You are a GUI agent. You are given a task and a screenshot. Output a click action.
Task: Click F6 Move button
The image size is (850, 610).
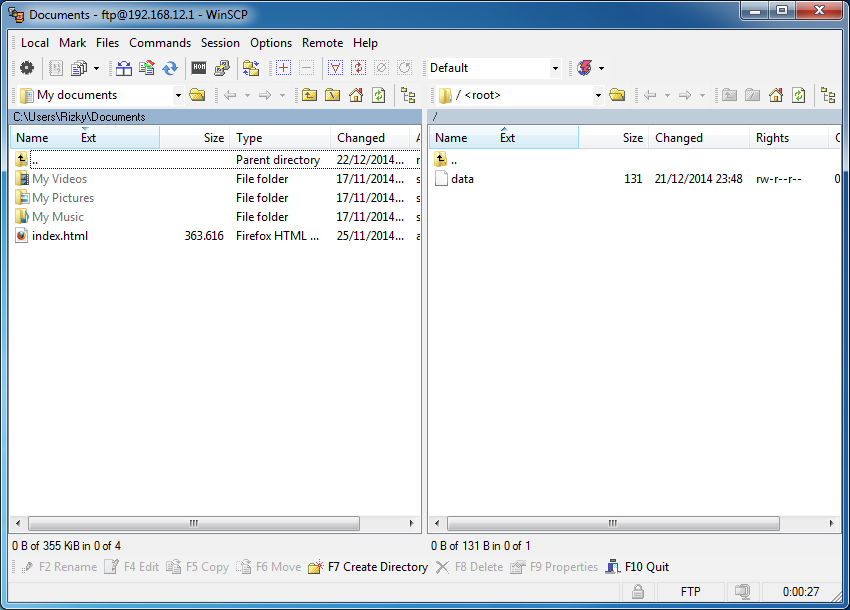269,567
